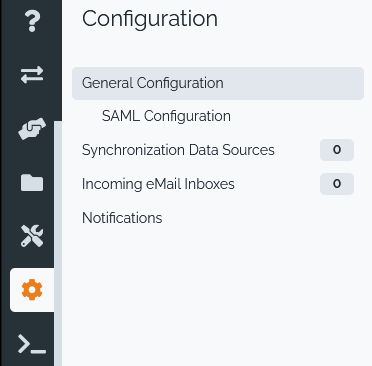Image resolution: width=372 pixels, height=366 pixels.
Task: Click blank space right of General Configuration label
Action: [293, 83]
